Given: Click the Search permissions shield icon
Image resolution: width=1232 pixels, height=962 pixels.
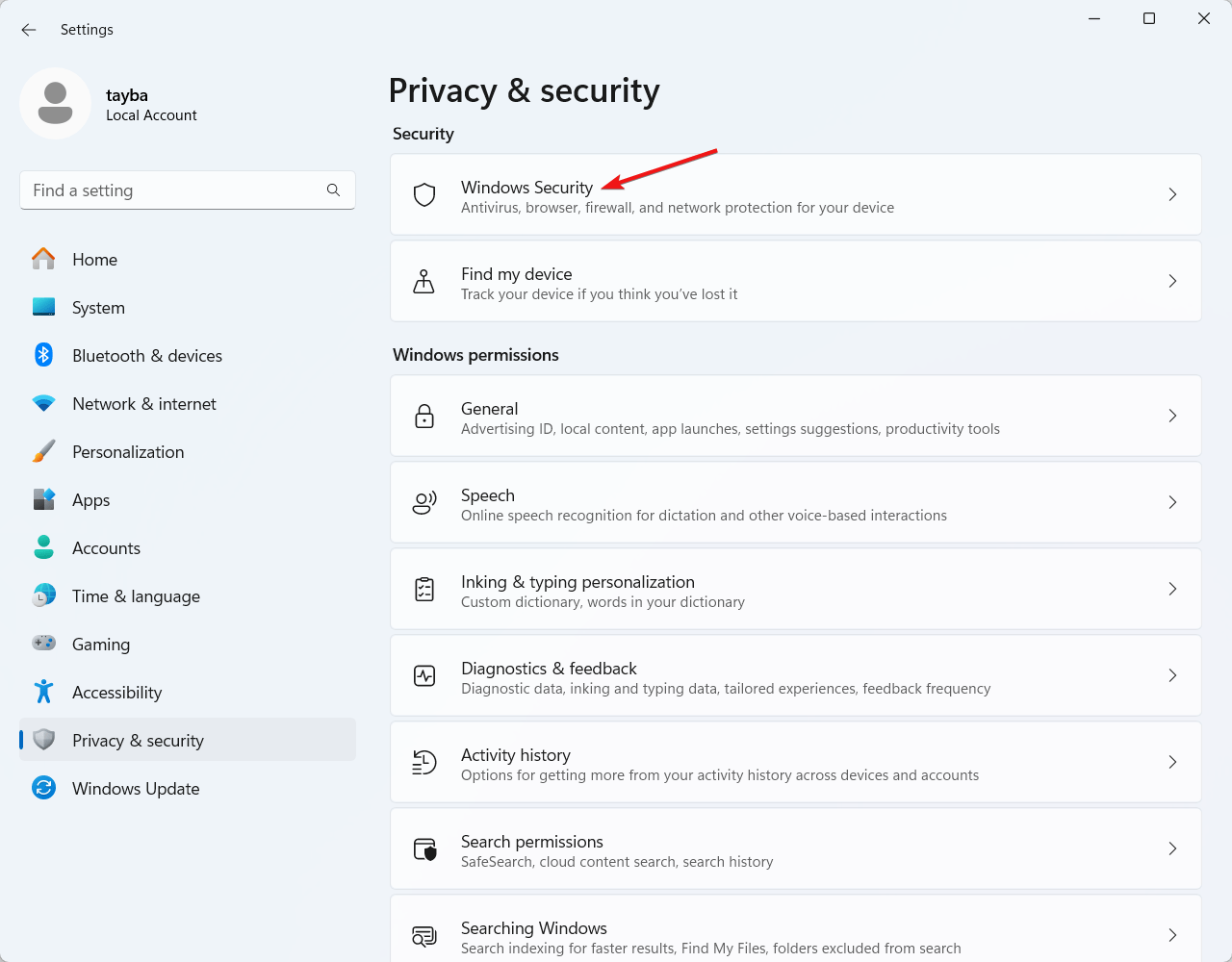Looking at the screenshot, I should pos(424,848).
